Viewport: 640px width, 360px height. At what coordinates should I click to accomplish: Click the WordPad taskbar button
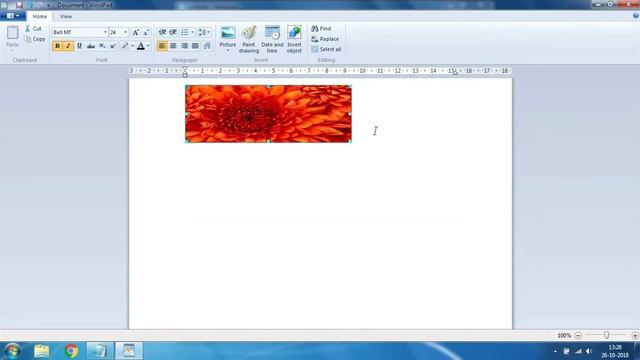click(129, 351)
